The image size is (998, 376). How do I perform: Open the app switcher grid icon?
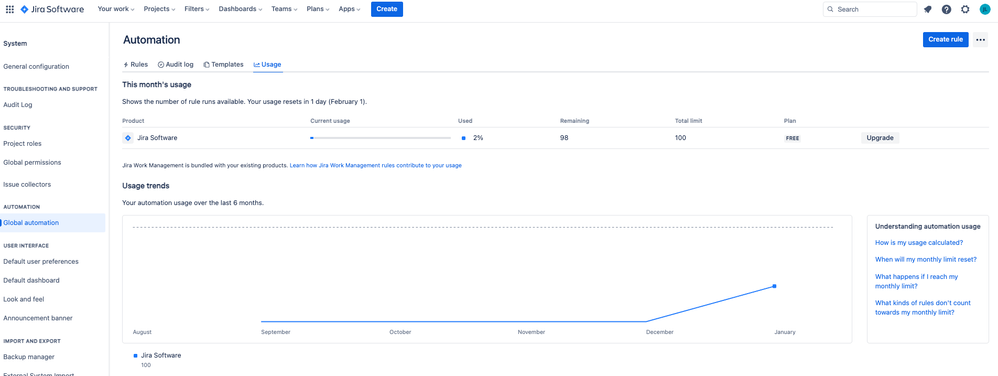coord(10,9)
